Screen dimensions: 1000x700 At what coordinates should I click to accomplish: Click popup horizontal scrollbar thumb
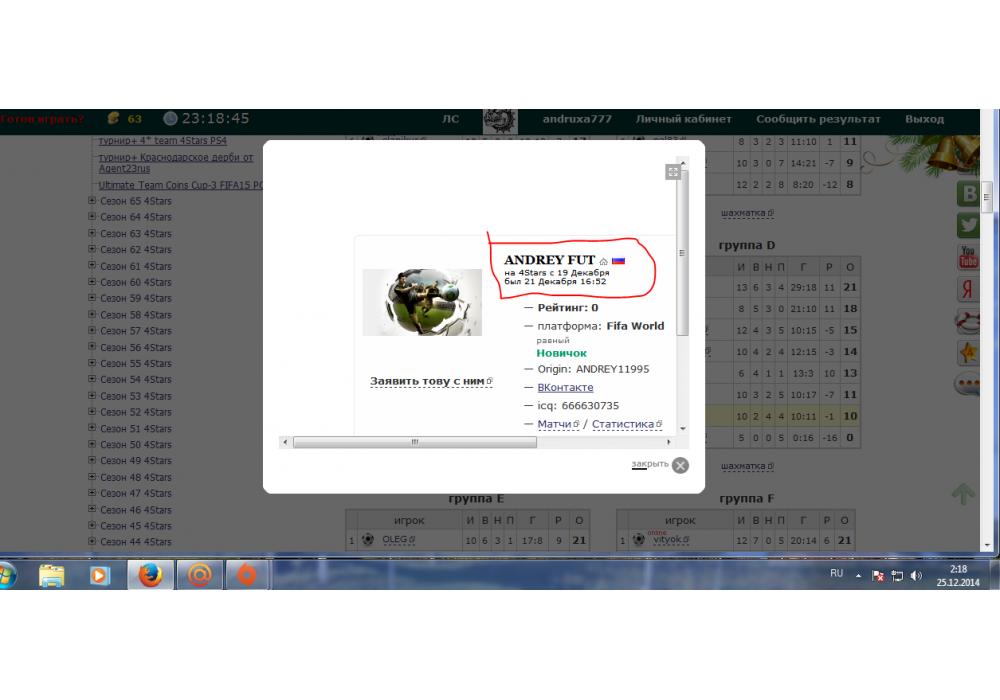[x=415, y=442]
